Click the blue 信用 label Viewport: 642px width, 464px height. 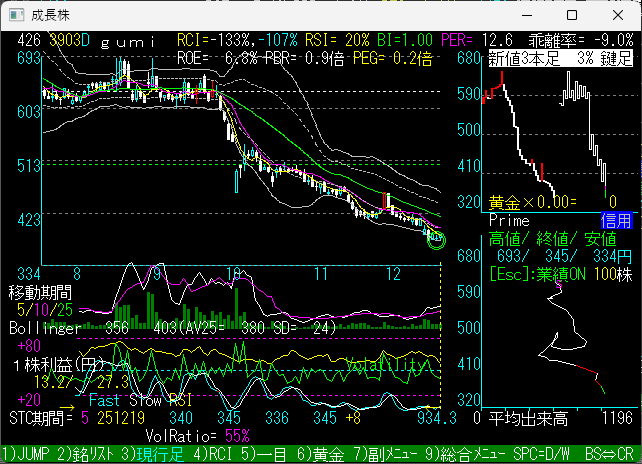pyautogui.click(x=615, y=221)
